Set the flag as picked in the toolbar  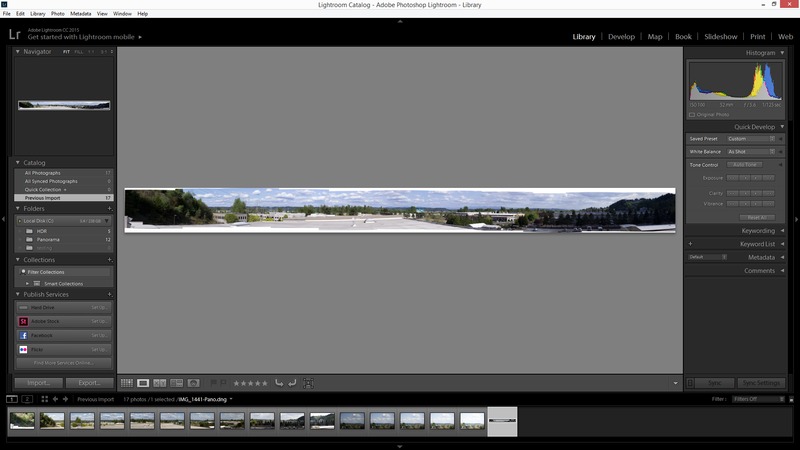213,383
